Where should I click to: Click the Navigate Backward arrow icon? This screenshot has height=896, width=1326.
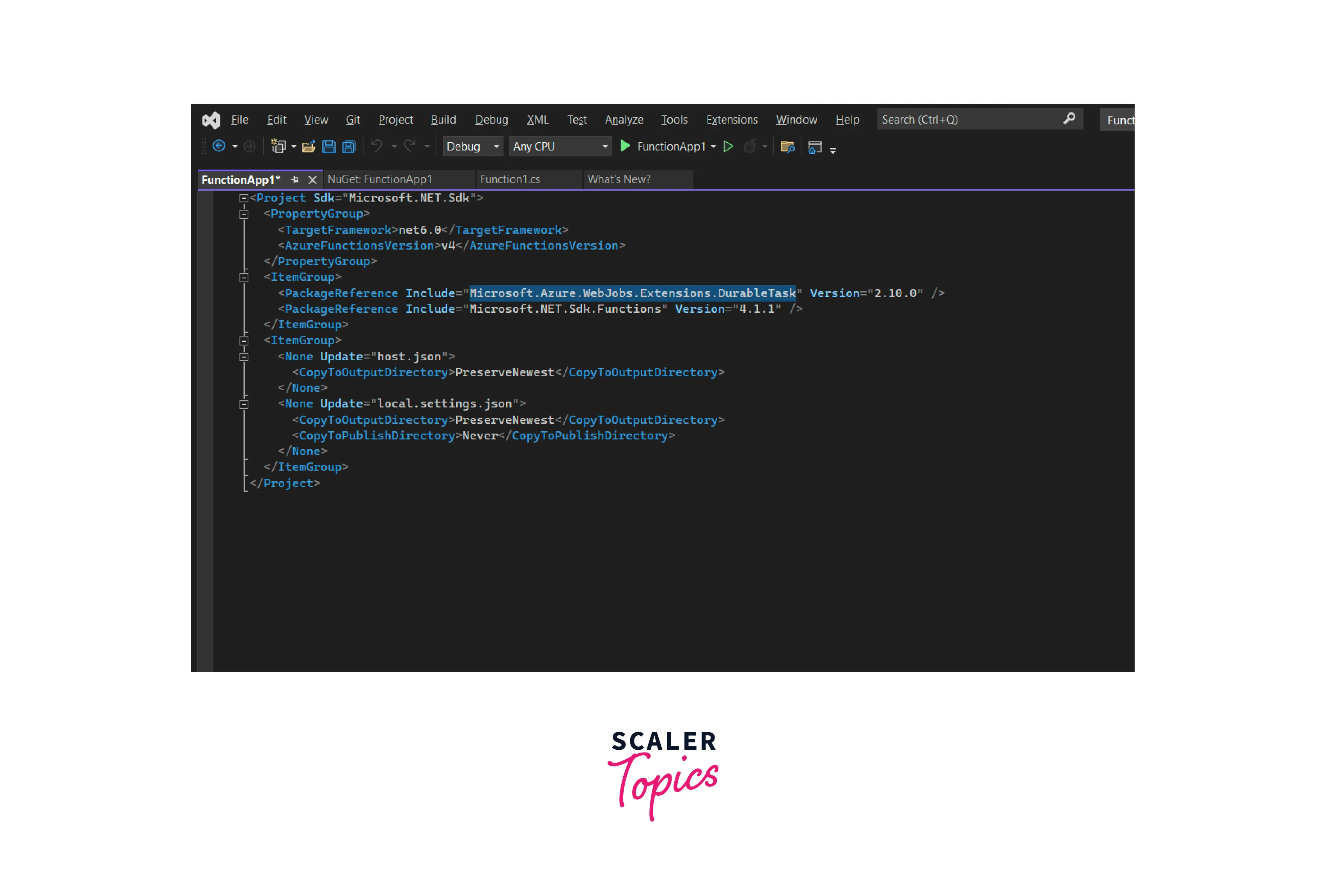pos(218,146)
